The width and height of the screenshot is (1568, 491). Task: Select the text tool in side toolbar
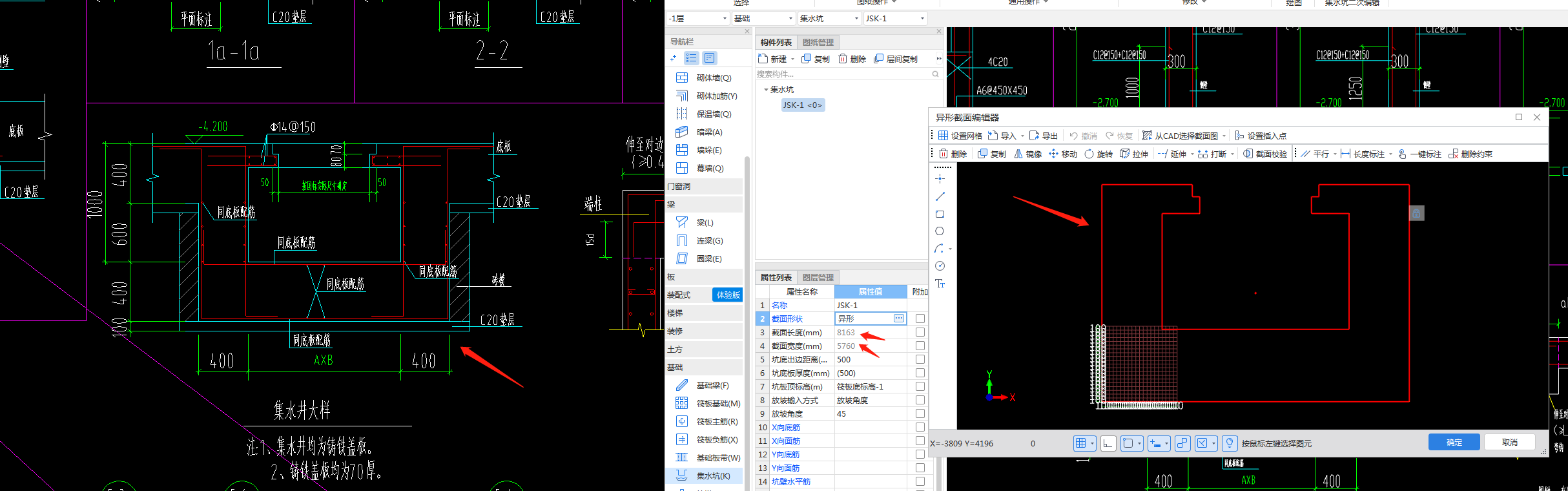(940, 284)
